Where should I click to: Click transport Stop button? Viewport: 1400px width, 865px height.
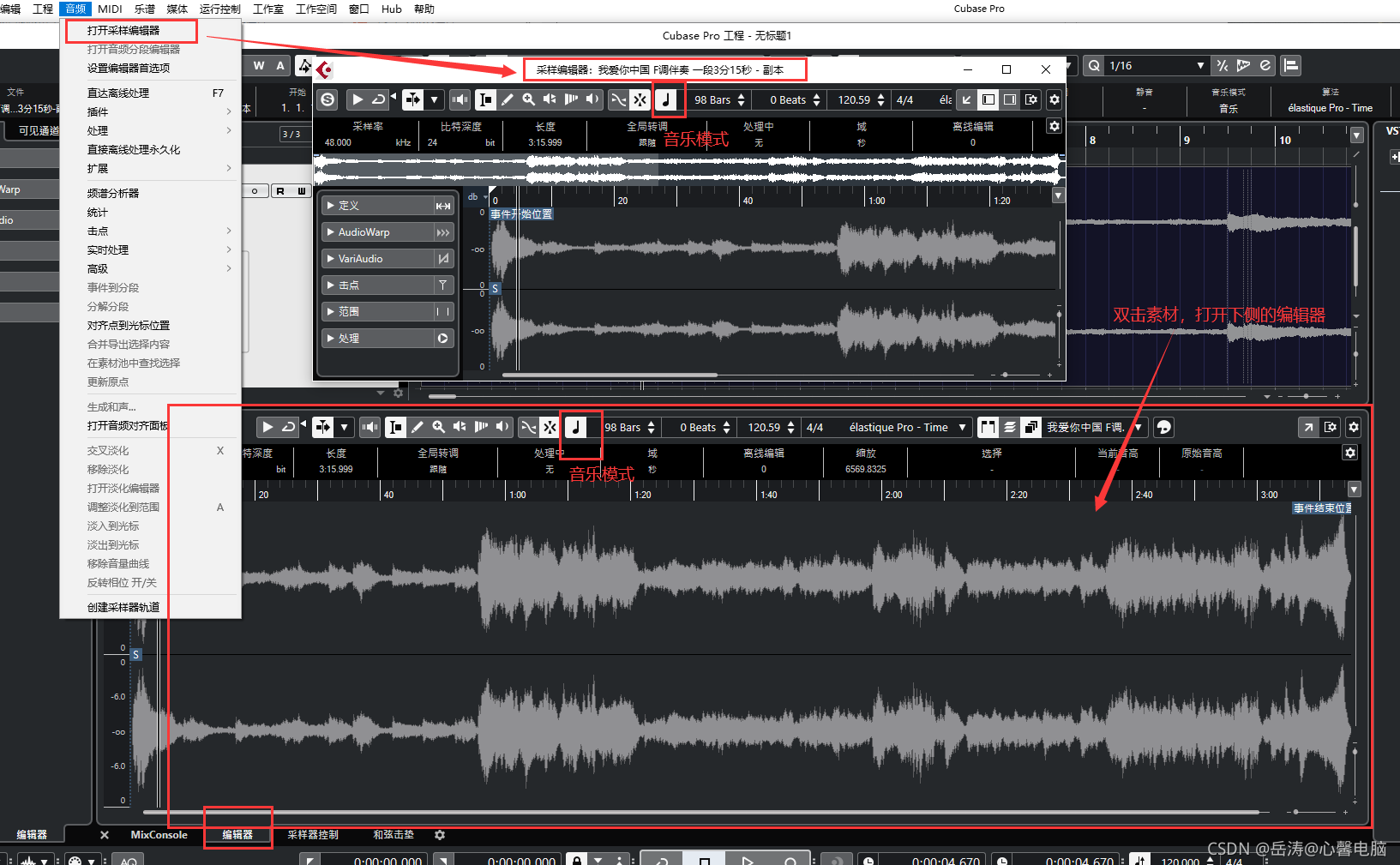coord(704,859)
